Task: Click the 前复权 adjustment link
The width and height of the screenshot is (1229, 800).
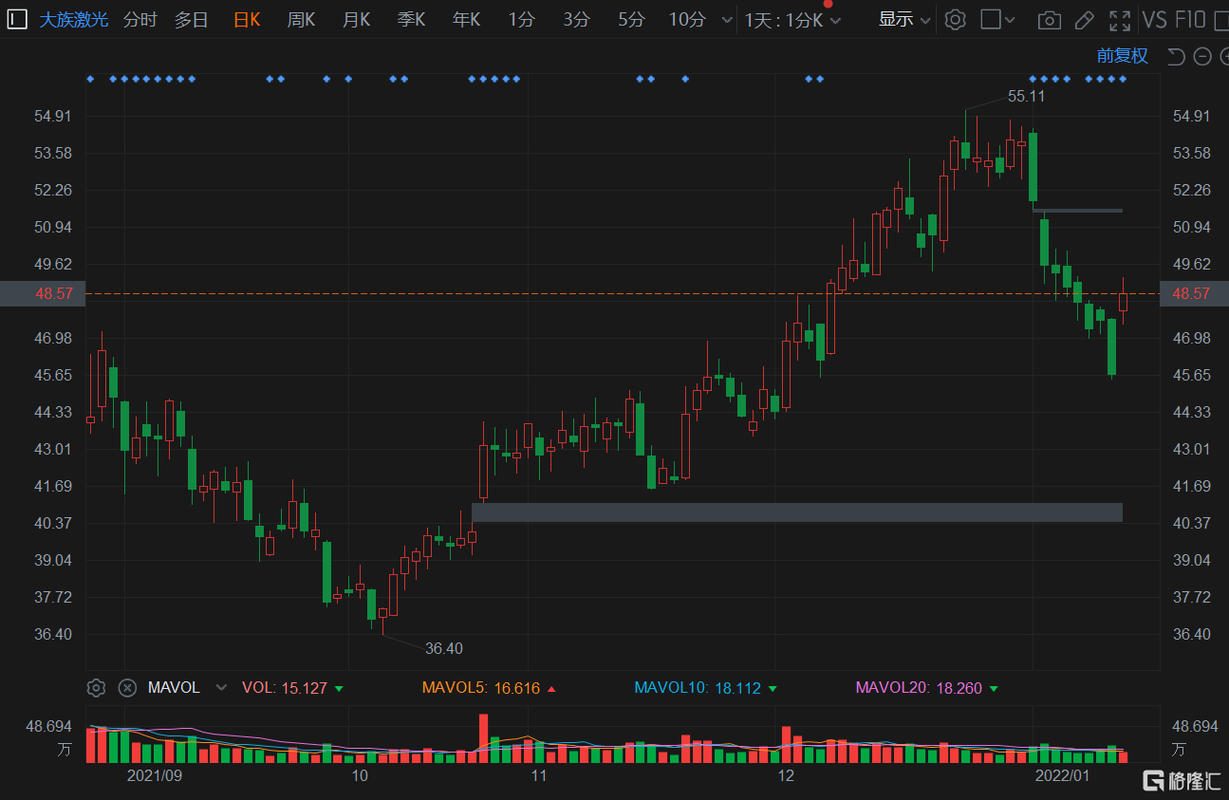Action: click(x=1122, y=56)
